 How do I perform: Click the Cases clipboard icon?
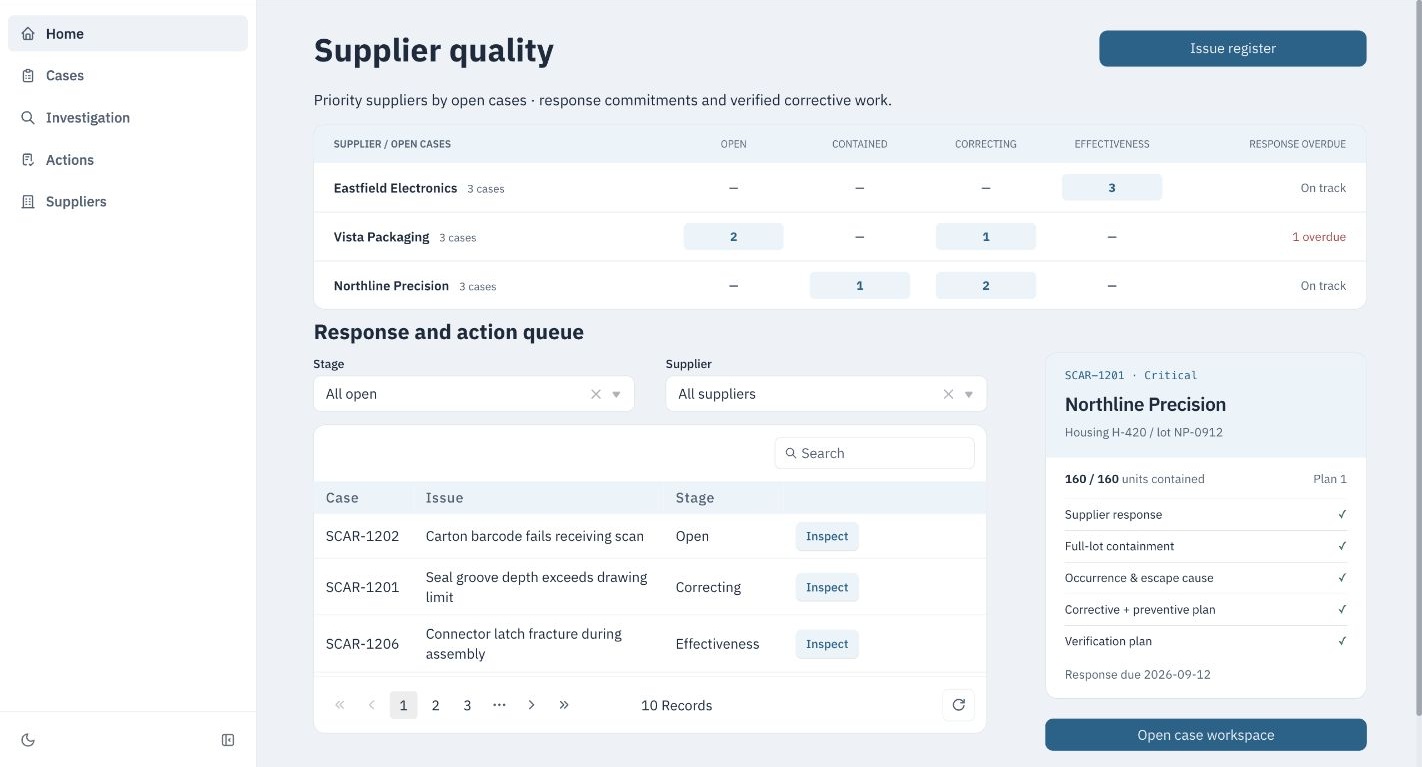(28, 76)
